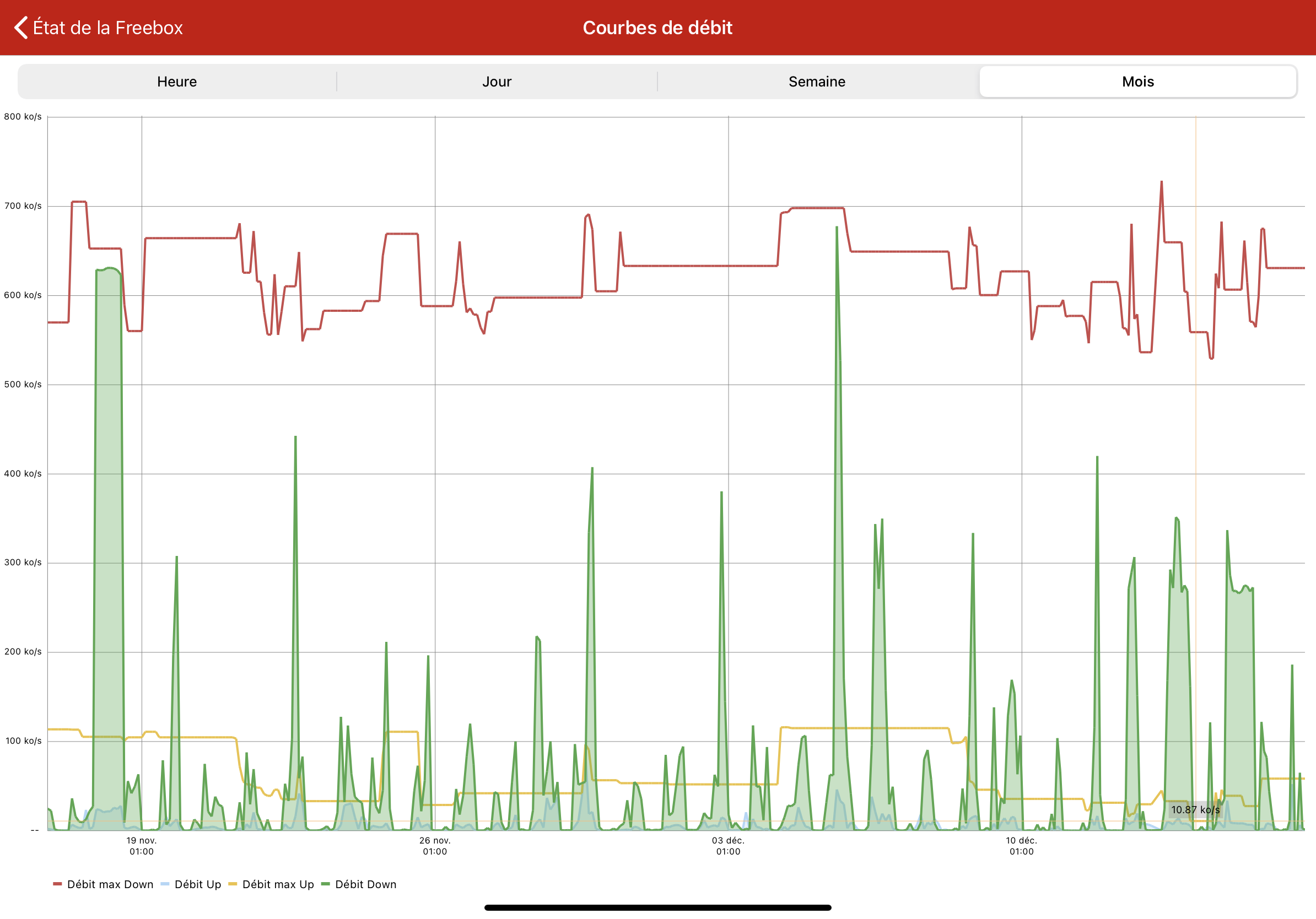Click the 03 déc. 01:00 axis label

(x=728, y=846)
